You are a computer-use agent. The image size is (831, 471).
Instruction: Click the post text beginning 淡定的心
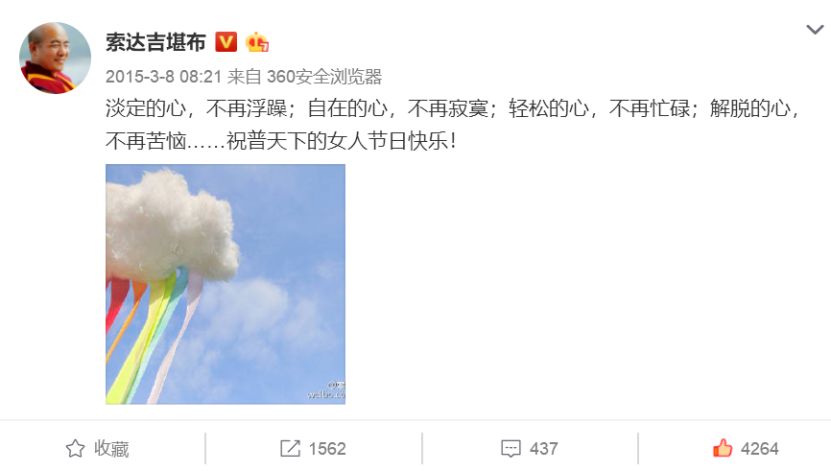coord(453,125)
